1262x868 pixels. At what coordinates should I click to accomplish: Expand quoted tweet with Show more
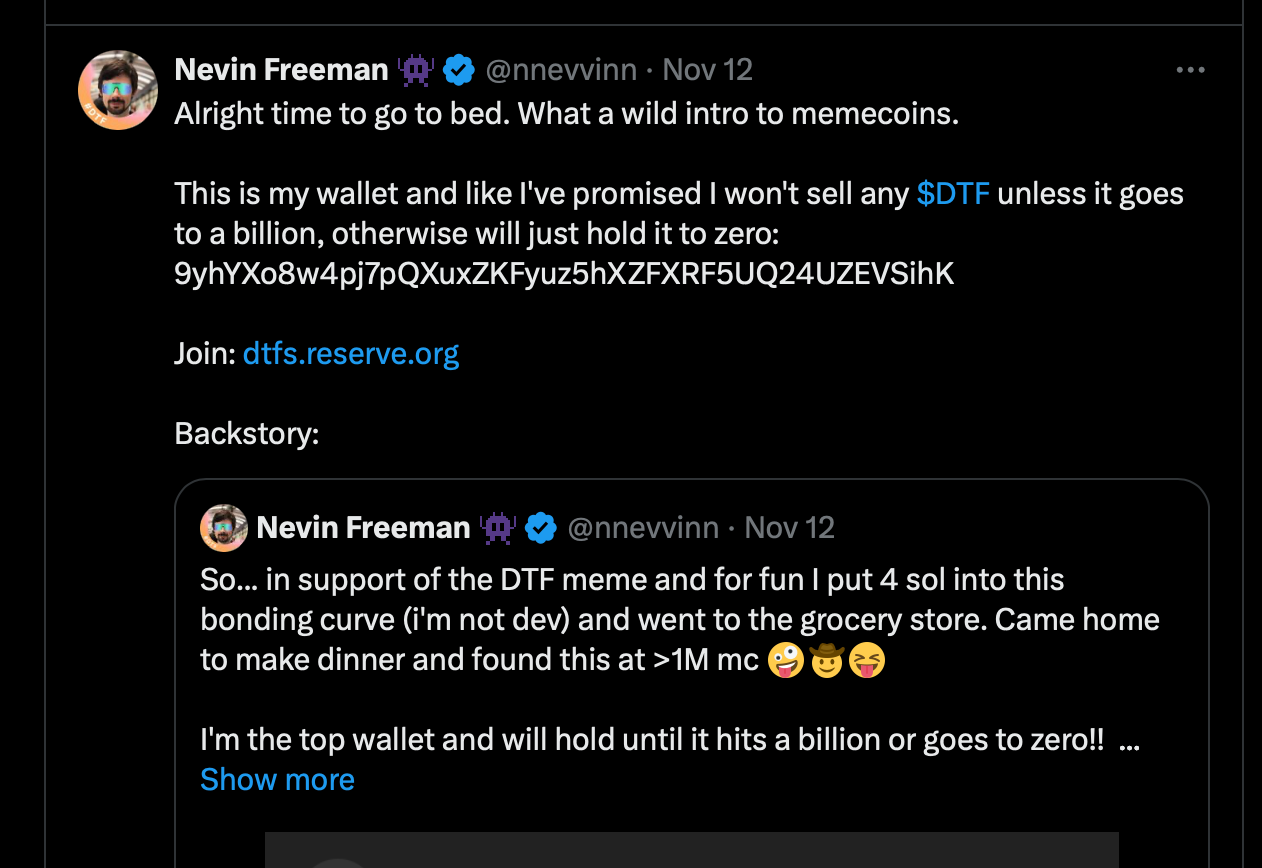(x=277, y=779)
